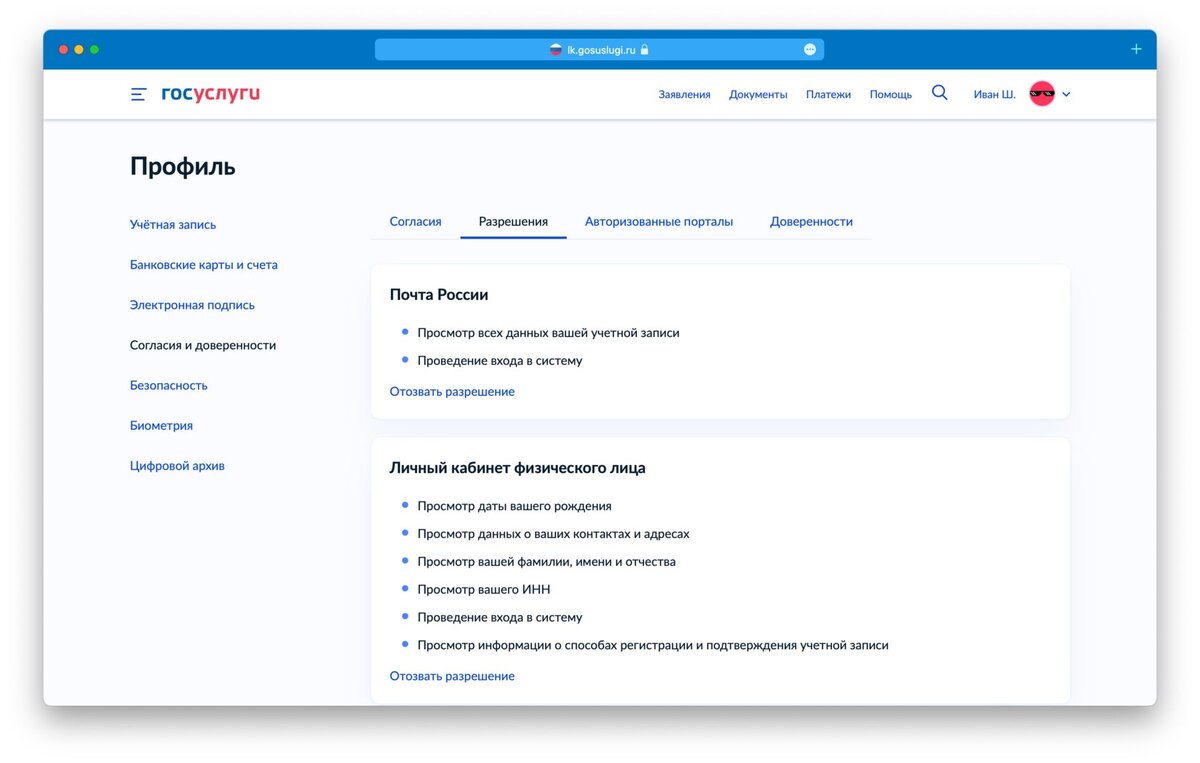Image resolution: width=1200 pixels, height=763 pixels.
Task: Click the Russian flag site icon in address bar
Action: [x=556, y=49]
